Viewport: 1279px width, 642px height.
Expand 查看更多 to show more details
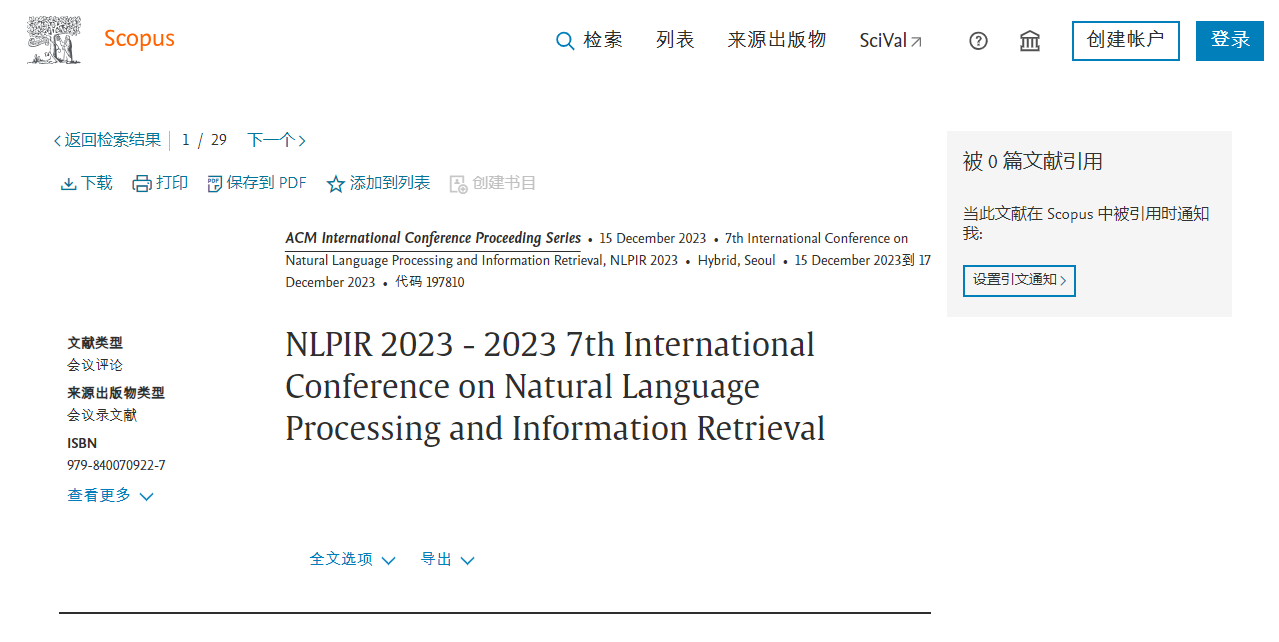[x=110, y=496]
